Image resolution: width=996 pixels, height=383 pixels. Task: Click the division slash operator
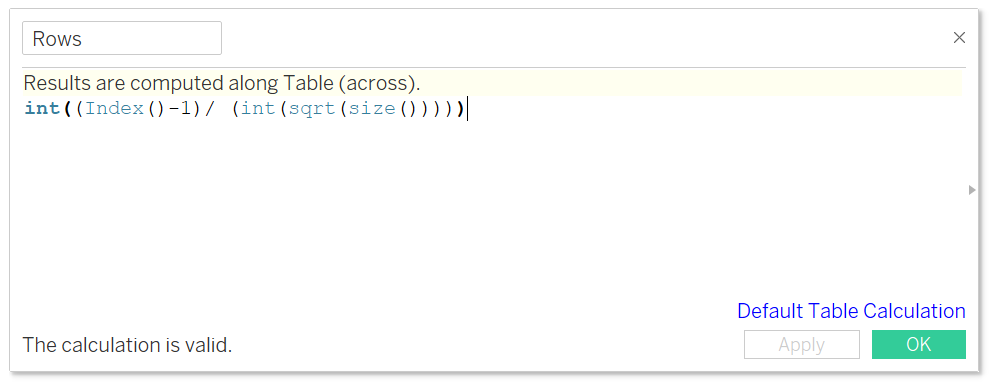(210, 109)
